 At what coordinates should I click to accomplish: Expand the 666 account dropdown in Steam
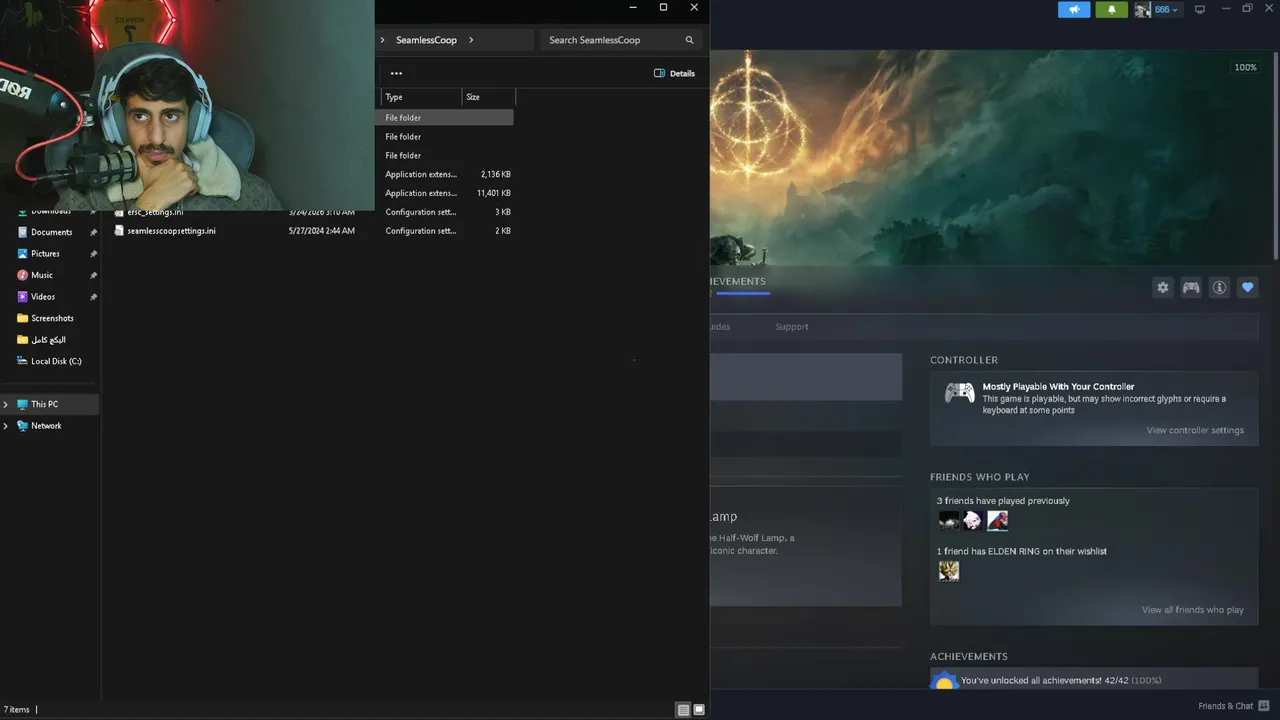pyautogui.click(x=1166, y=9)
